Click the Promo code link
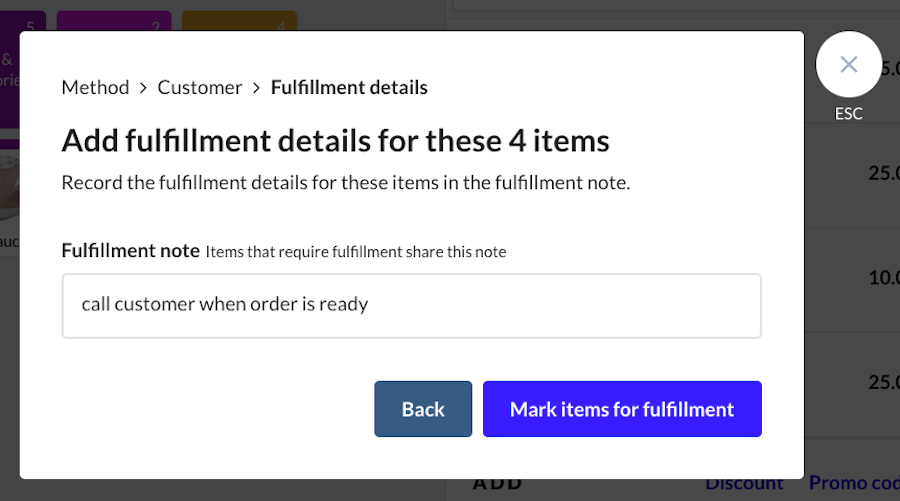The width and height of the screenshot is (900, 501). pos(853,484)
